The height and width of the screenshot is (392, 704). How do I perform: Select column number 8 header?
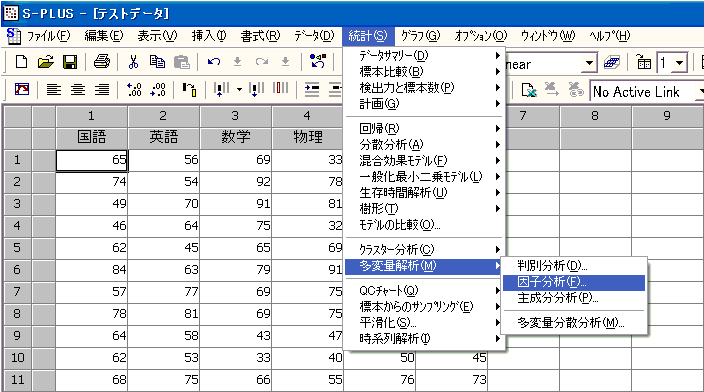pyautogui.click(x=595, y=116)
